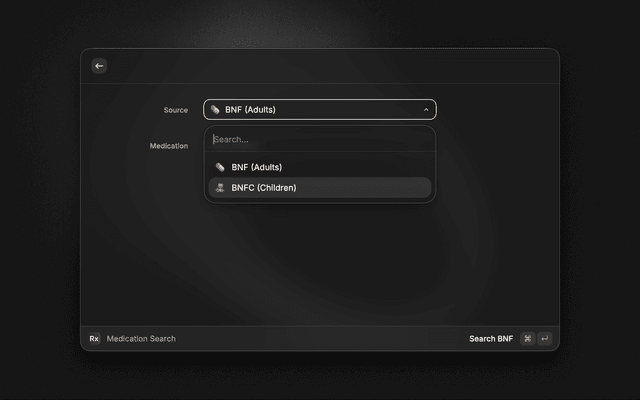
Task: Click the empty footer bar space
Action: coord(320,339)
